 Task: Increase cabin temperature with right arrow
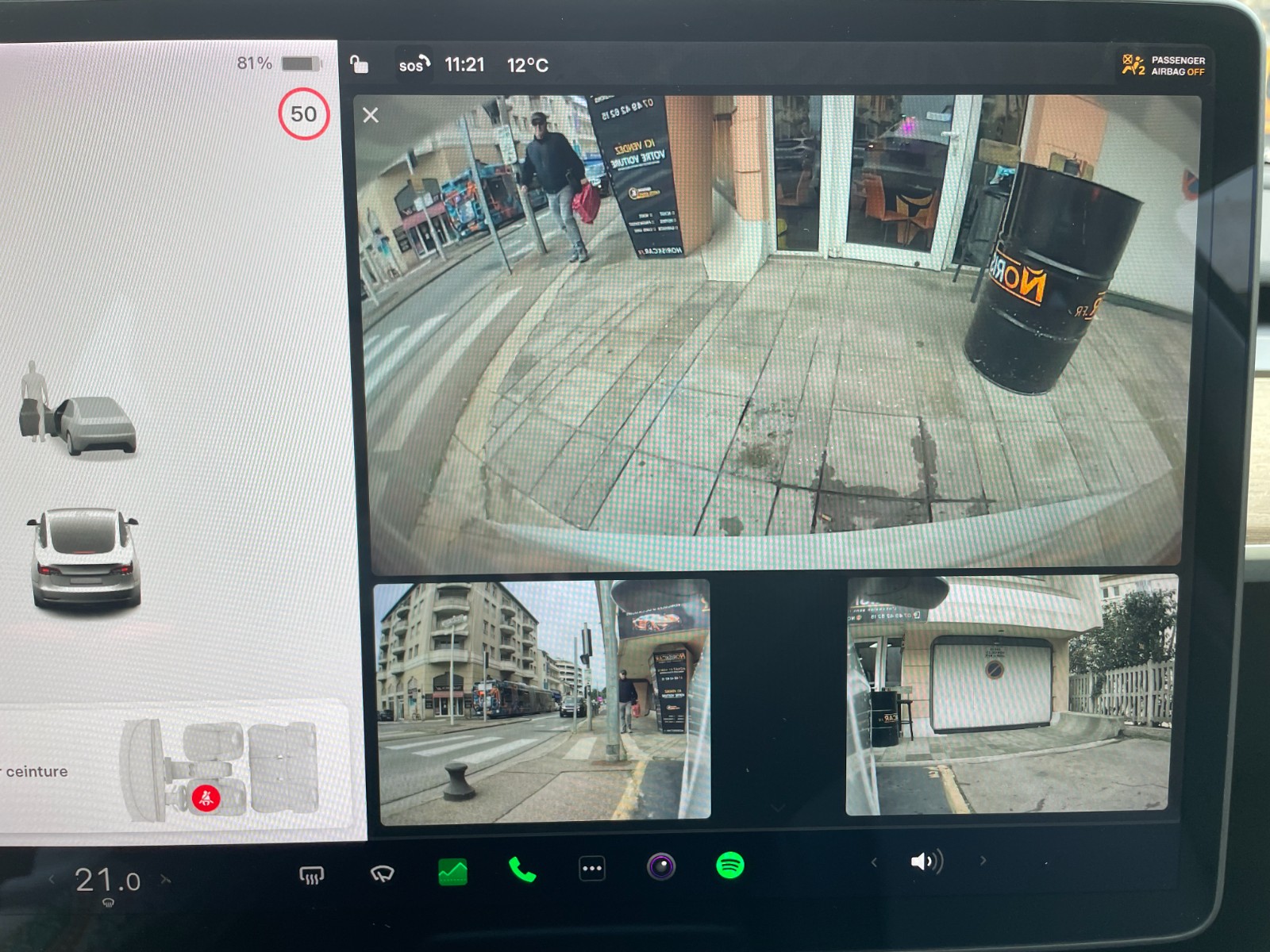pyautogui.click(x=166, y=879)
